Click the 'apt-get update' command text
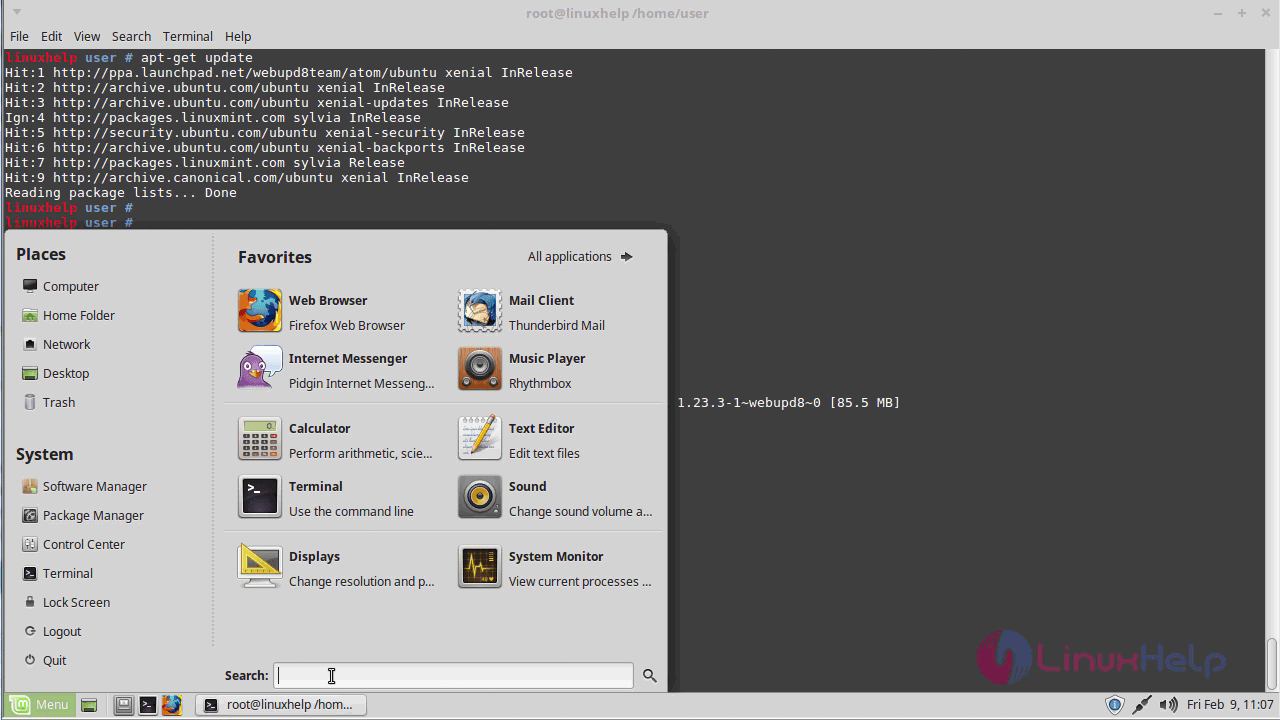This screenshot has width=1280, height=720. click(x=197, y=58)
